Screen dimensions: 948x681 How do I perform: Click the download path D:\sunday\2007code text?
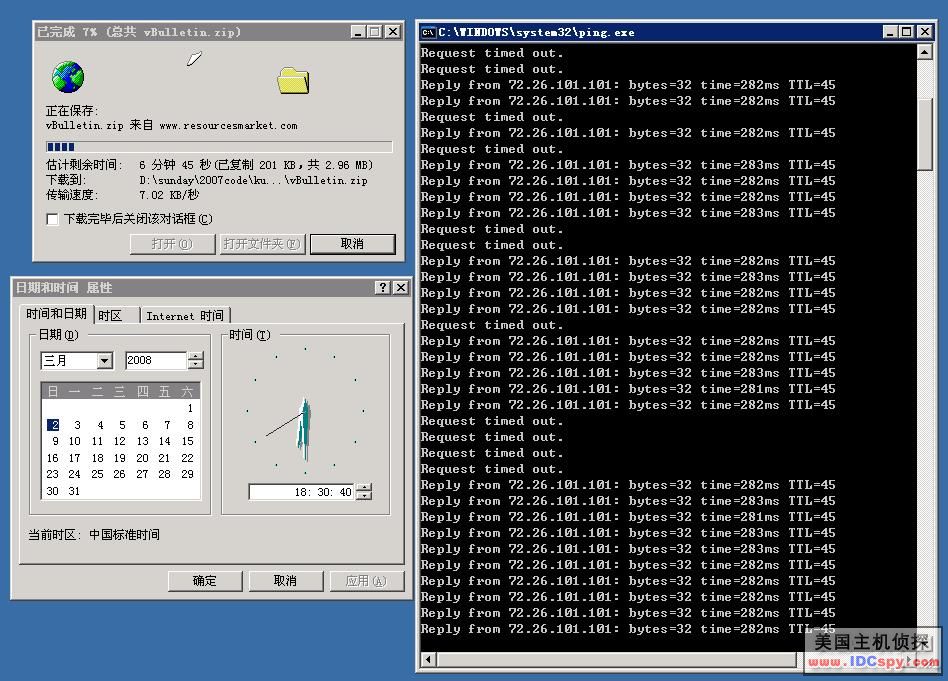253,180
